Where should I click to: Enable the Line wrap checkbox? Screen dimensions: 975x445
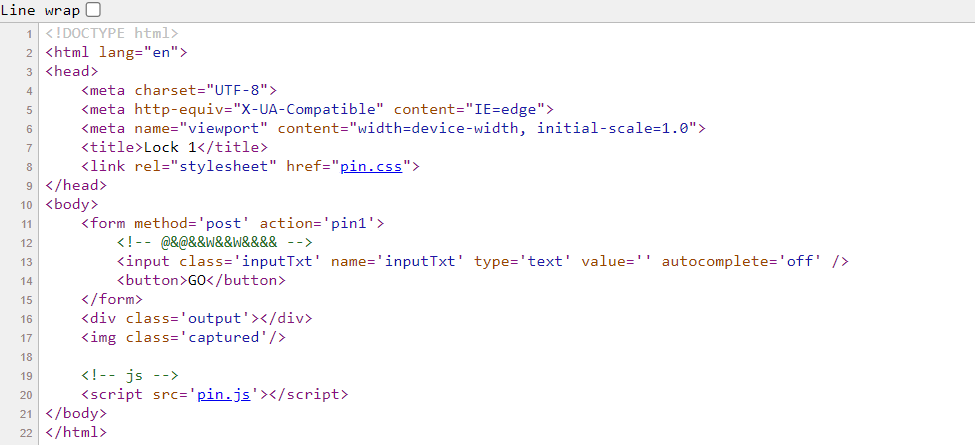coord(93,10)
